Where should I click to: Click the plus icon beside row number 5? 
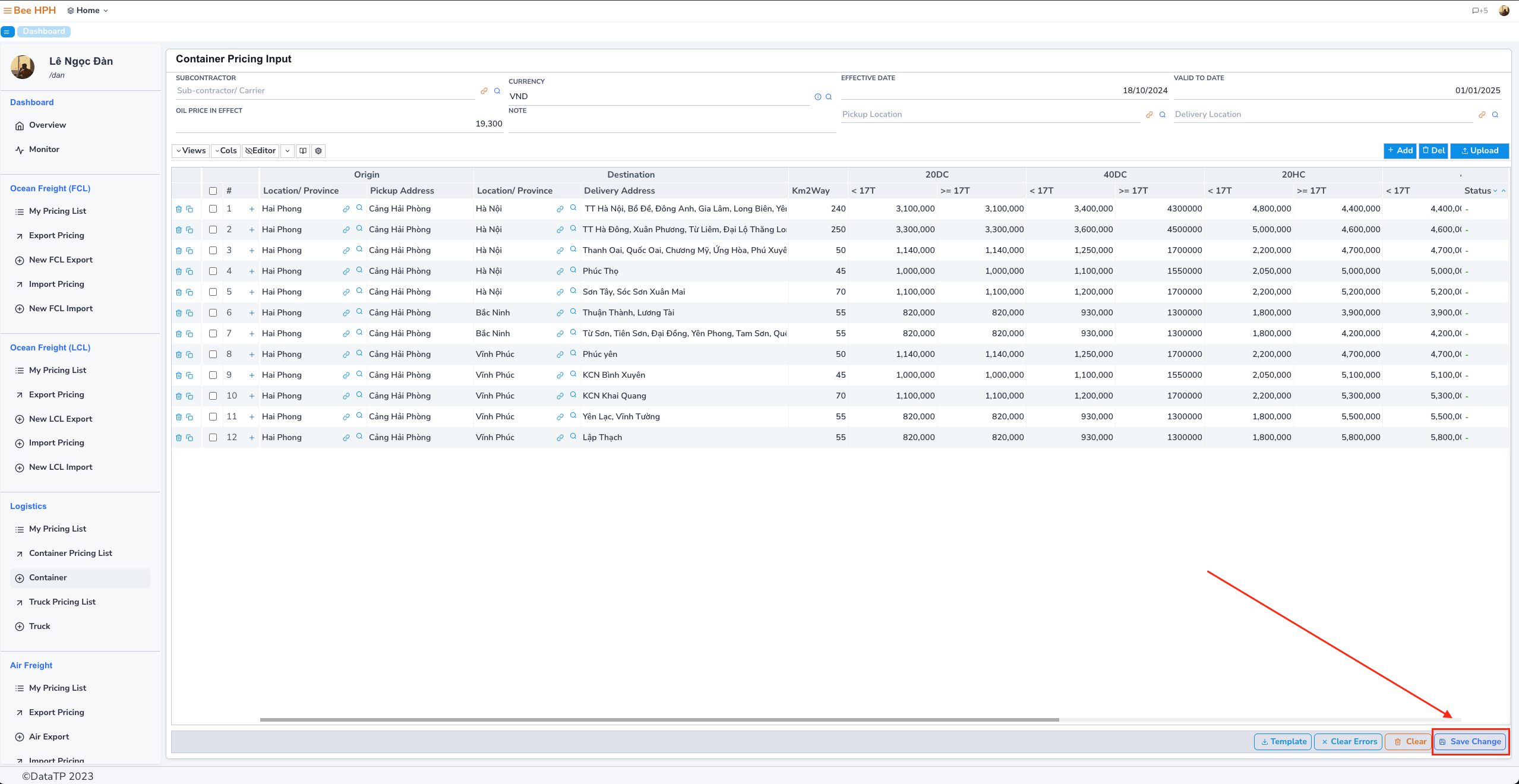pos(252,292)
